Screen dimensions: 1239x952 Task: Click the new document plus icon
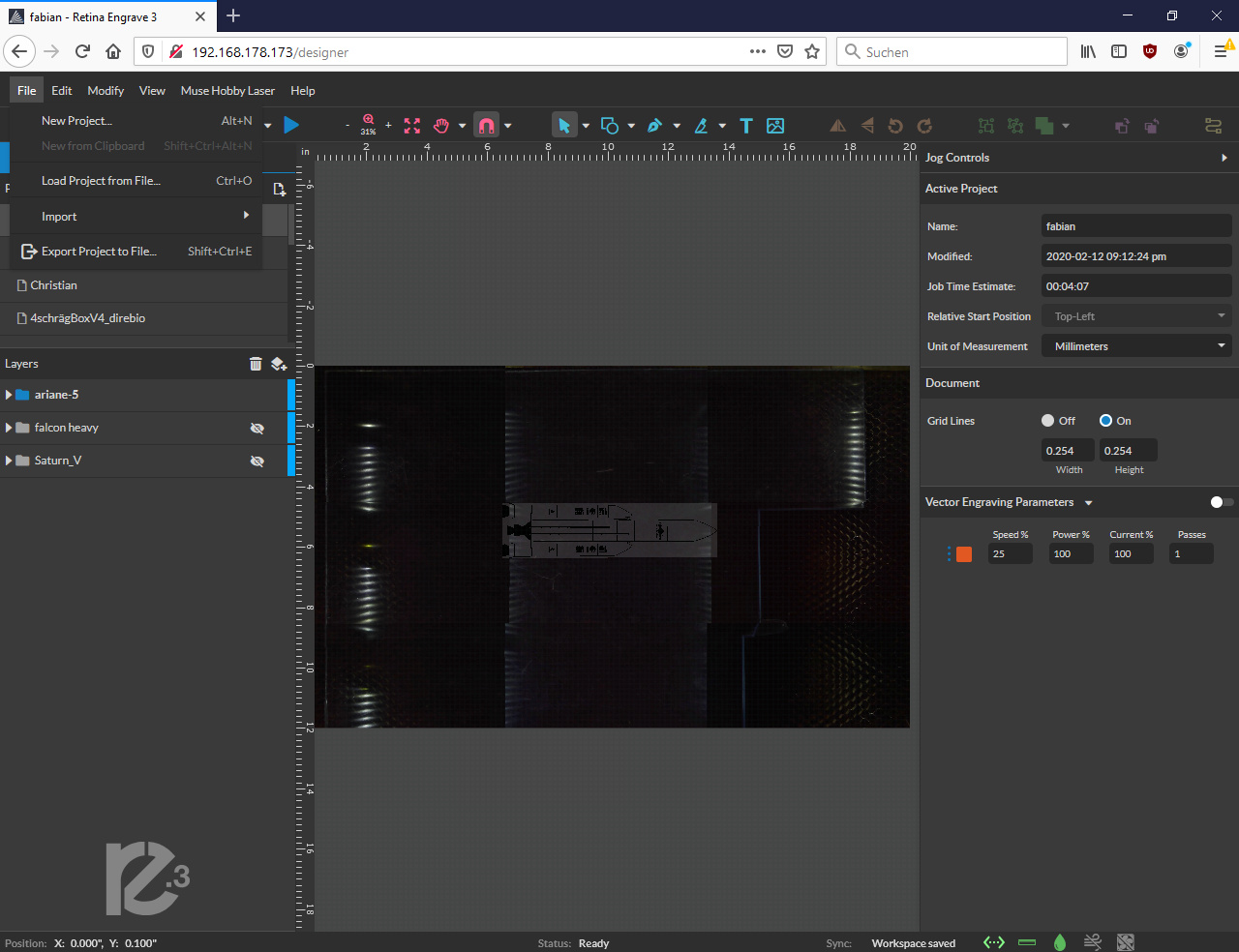coord(279,190)
